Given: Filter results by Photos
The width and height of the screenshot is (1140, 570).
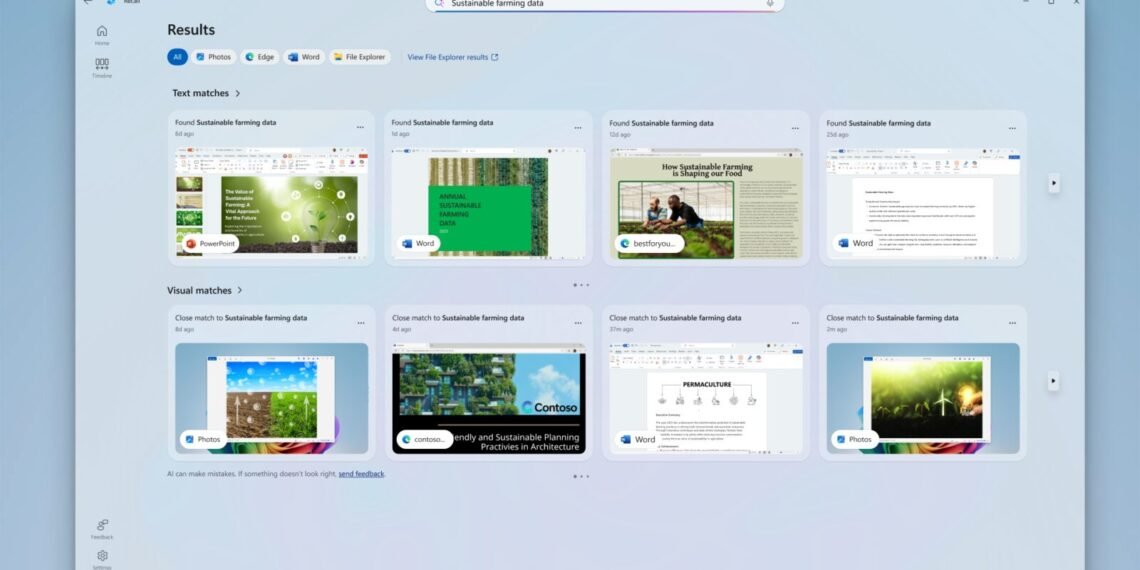Looking at the screenshot, I should [x=214, y=57].
